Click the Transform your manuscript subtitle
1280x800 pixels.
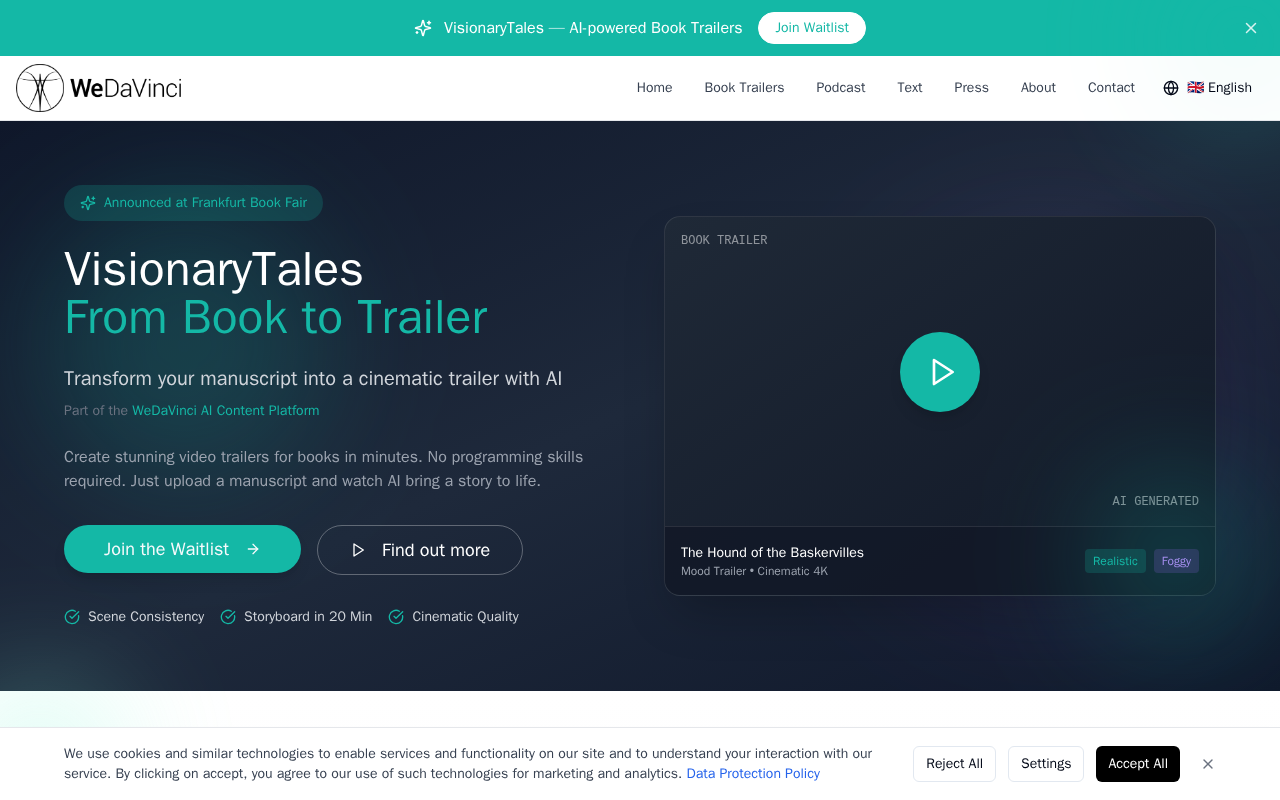(x=313, y=379)
